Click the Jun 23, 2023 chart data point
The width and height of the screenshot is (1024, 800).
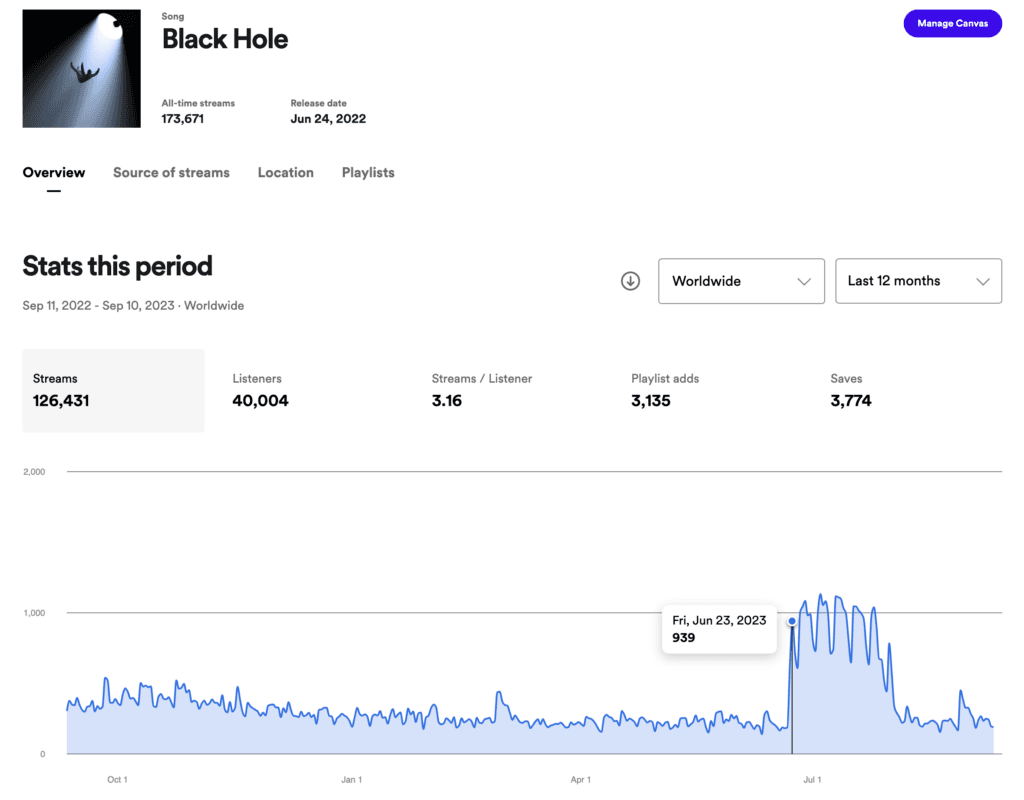792,621
